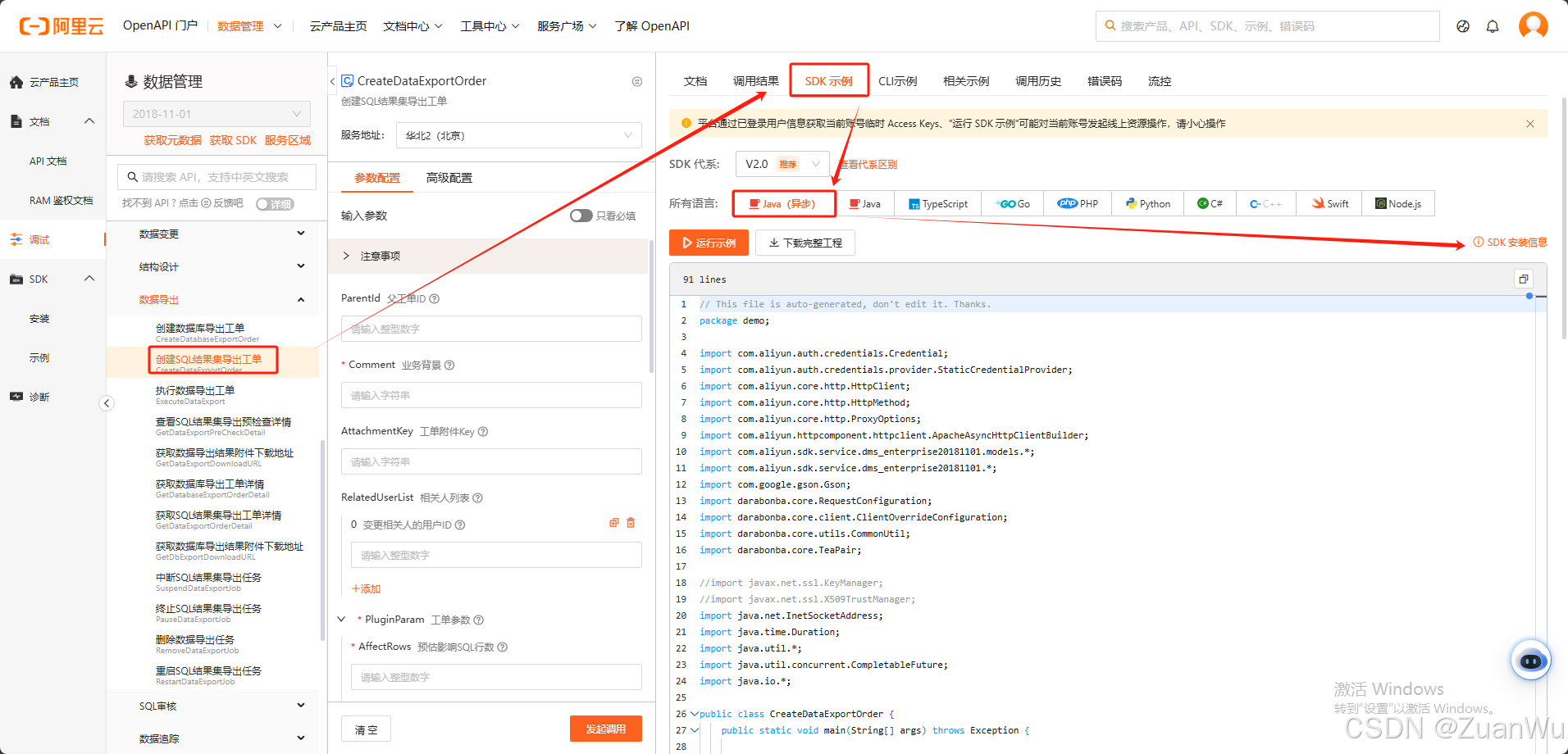Copy the RelatedUserList item 0
The height and width of the screenshot is (754, 1568).
613,523
